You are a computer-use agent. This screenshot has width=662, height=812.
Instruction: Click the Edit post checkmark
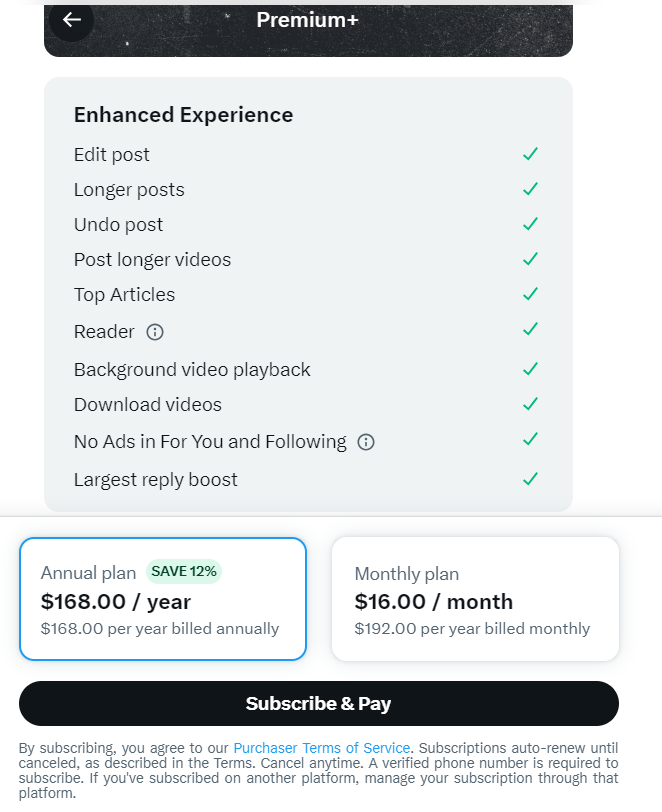pos(531,154)
